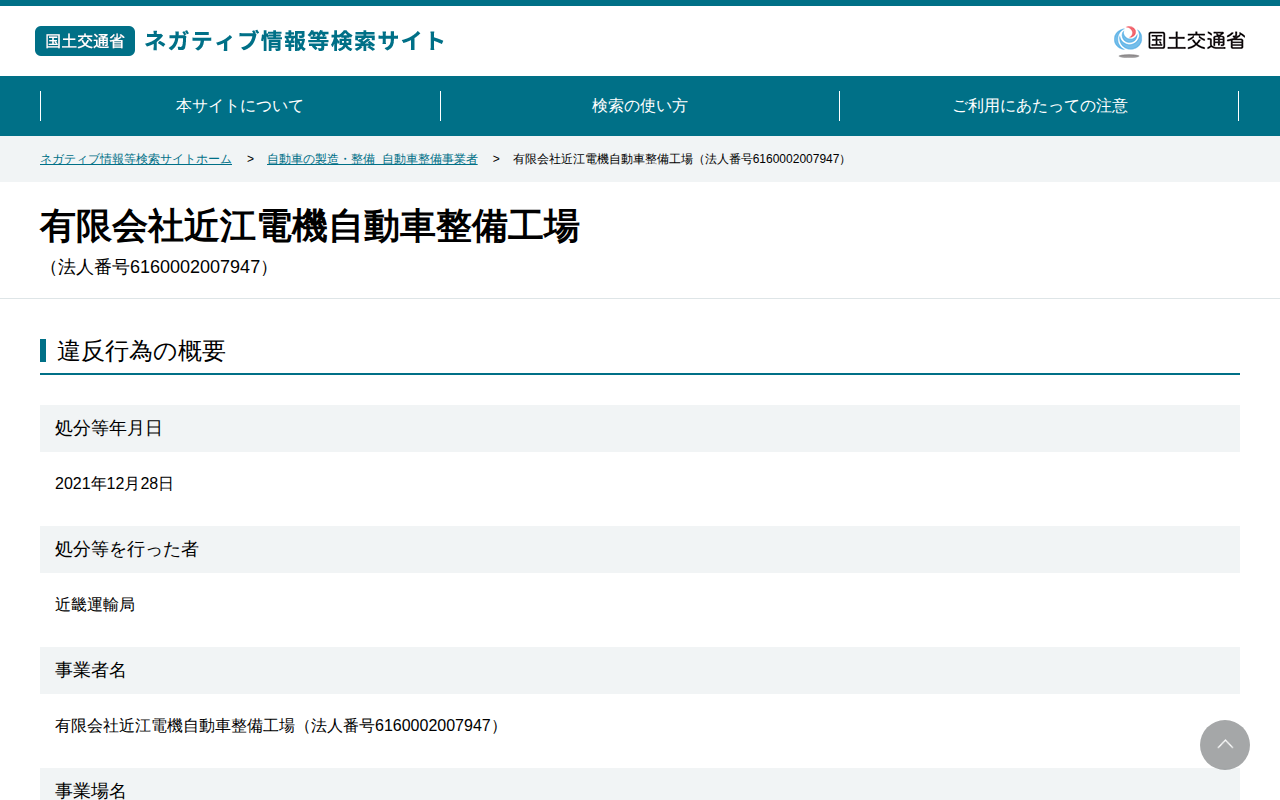Screen dimensions: 1280x800
Task: Click the 処分等年月日 field label
Action: (x=109, y=428)
